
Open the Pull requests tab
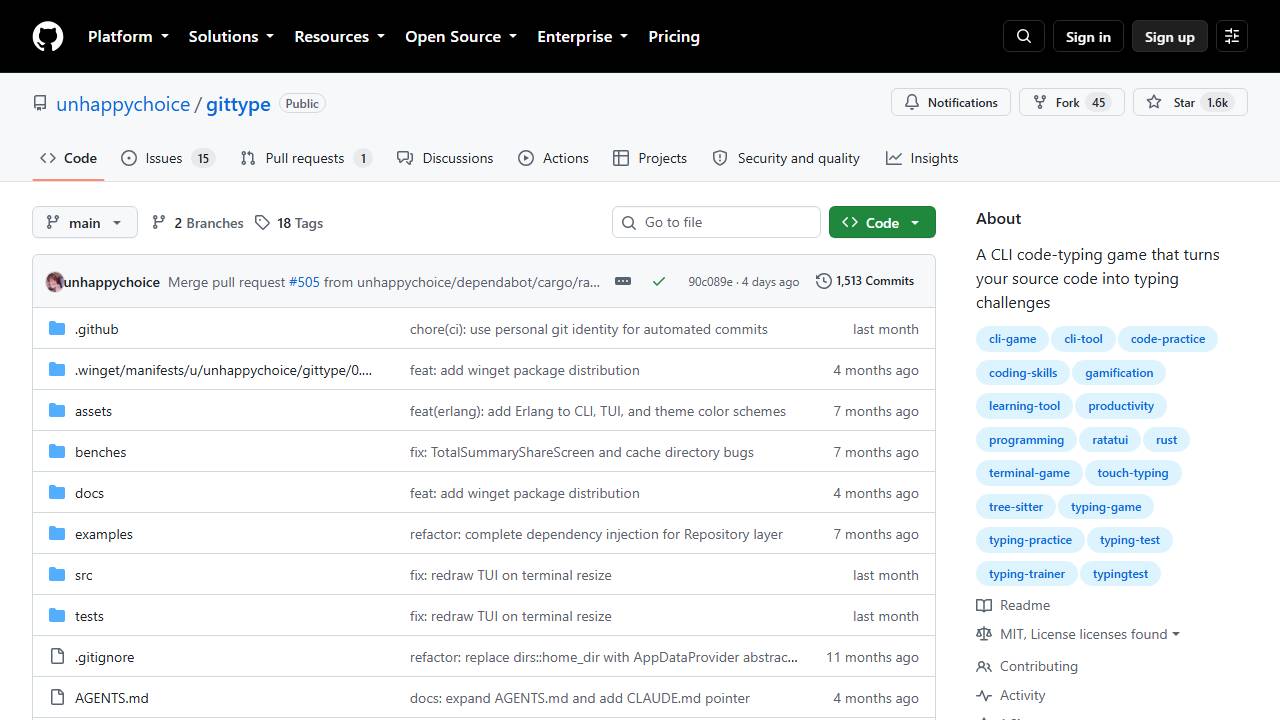305,158
